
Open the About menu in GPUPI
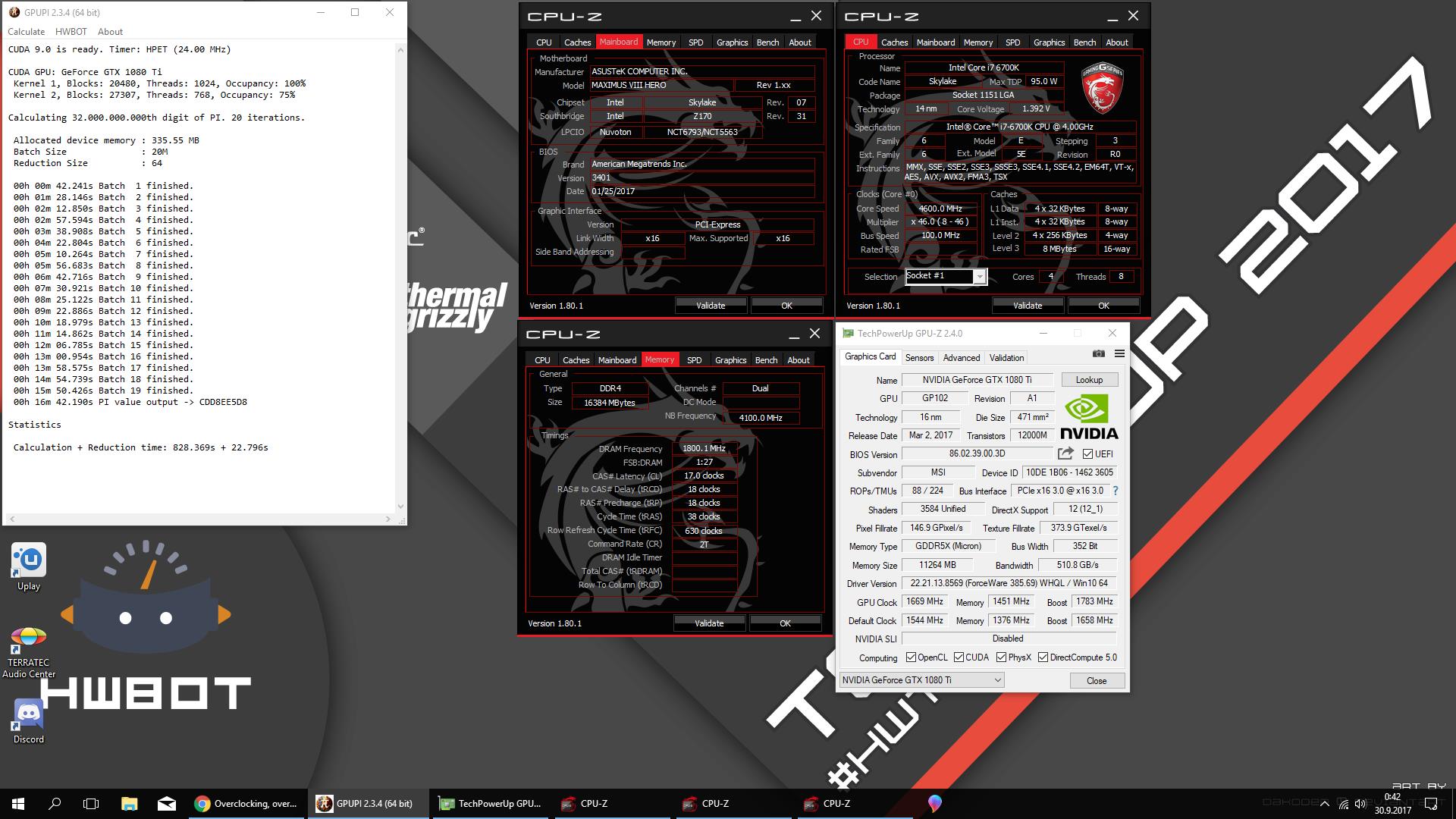pos(110,32)
